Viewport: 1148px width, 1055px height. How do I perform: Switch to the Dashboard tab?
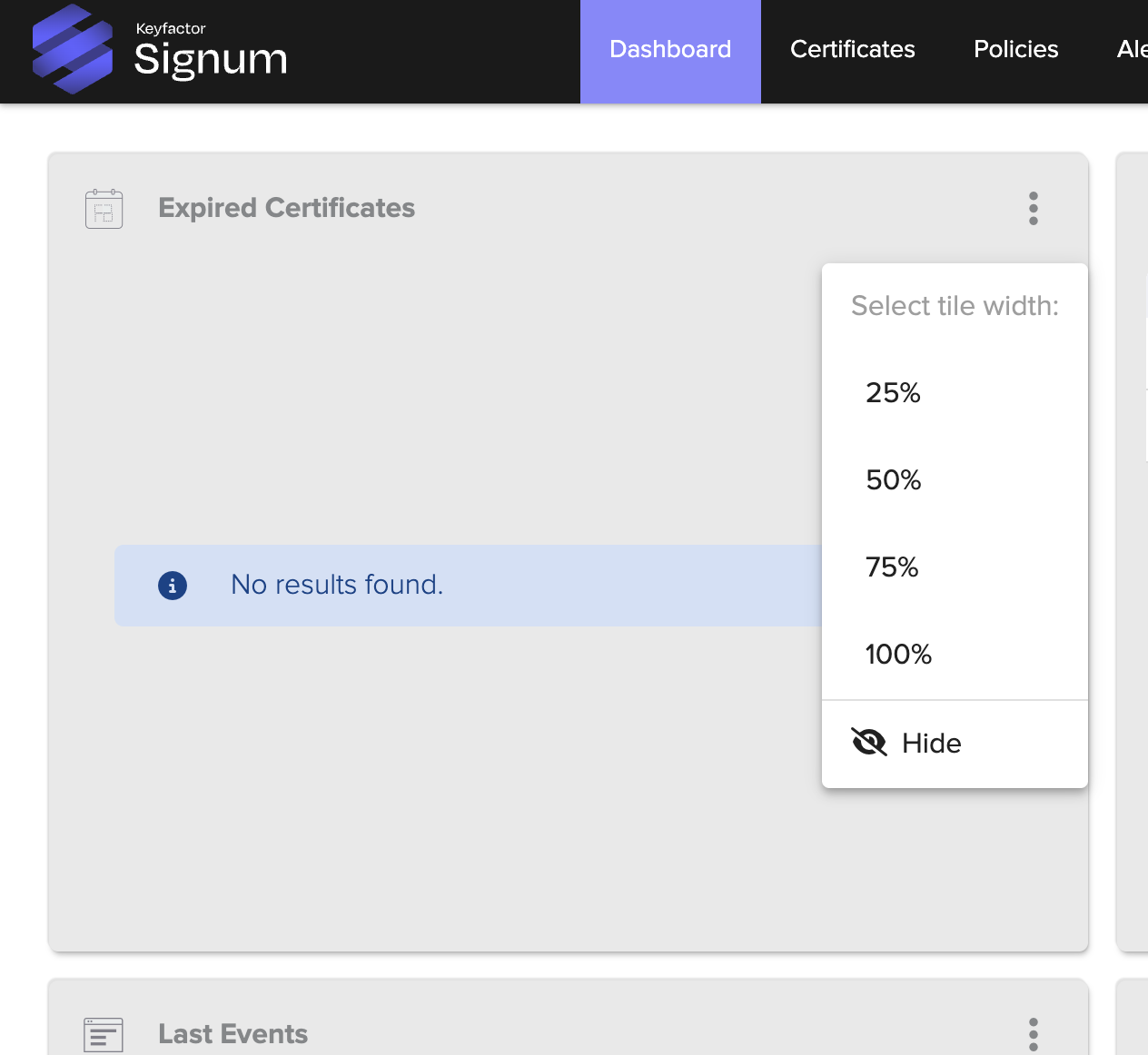pyautogui.click(x=670, y=50)
